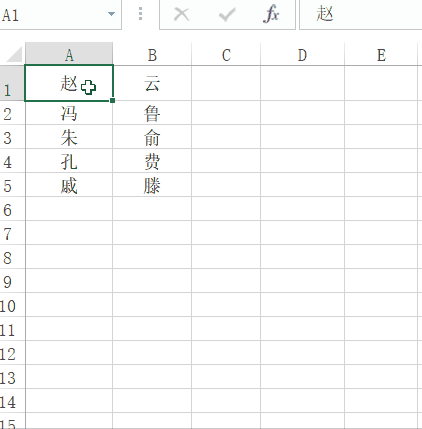
Task: Select row 12 header
Action: (12, 353)
